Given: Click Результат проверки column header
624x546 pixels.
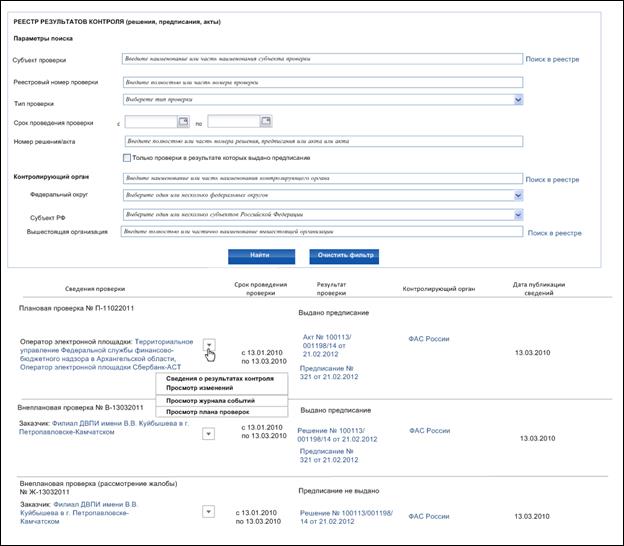Looking at the screenshot, I should (x=331, y=289).
